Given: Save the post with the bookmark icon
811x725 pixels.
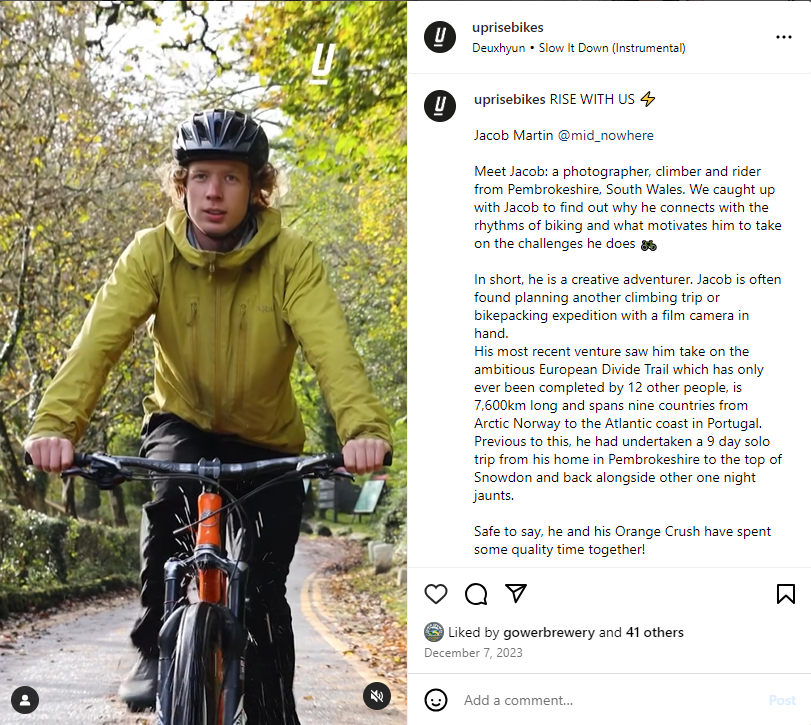Looking at the screenshot, I should pyautogui.click(x=786, y=594).
